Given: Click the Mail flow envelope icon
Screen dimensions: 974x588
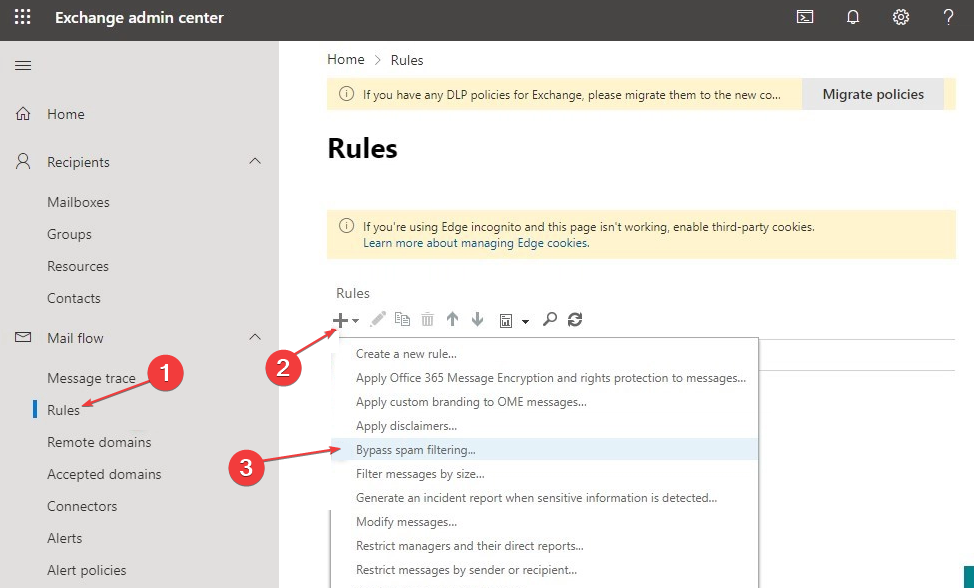Looking at the screenshot, I should [23, 337].
